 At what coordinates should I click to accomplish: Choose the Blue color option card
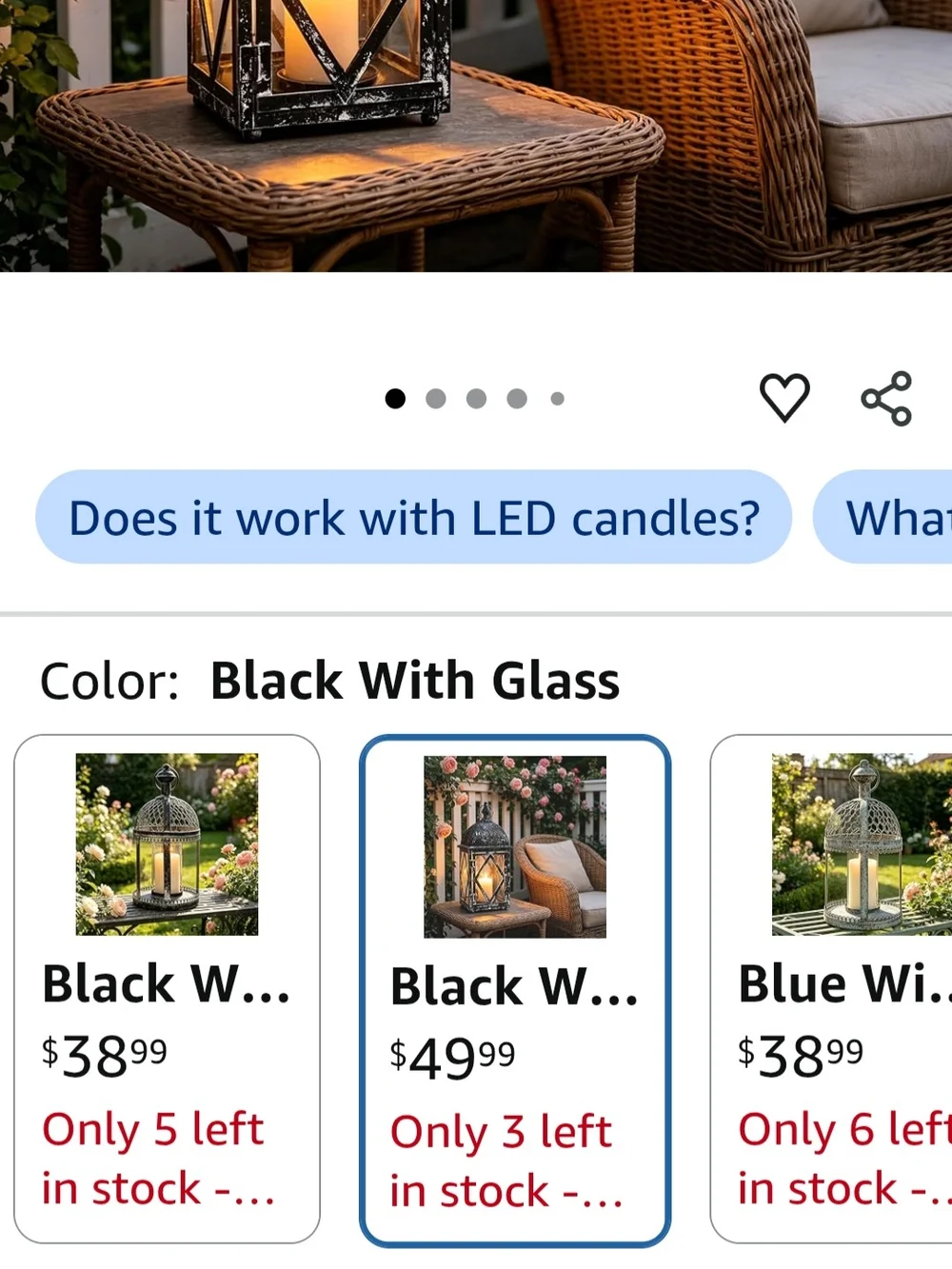[x=831, y=988]
